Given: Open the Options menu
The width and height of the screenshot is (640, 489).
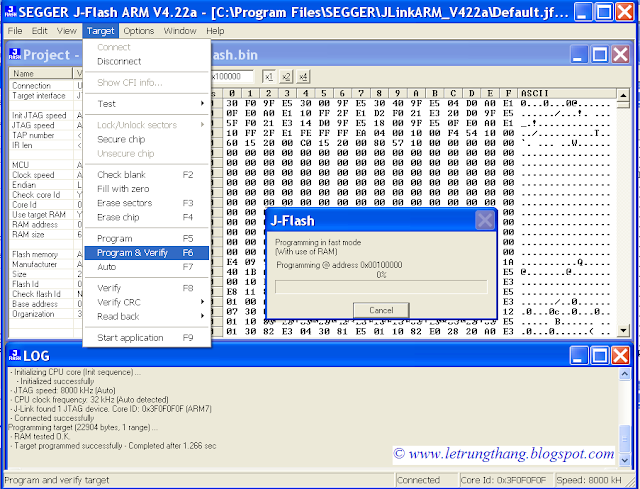Looking at the screenshot, I should coord(139,31).
